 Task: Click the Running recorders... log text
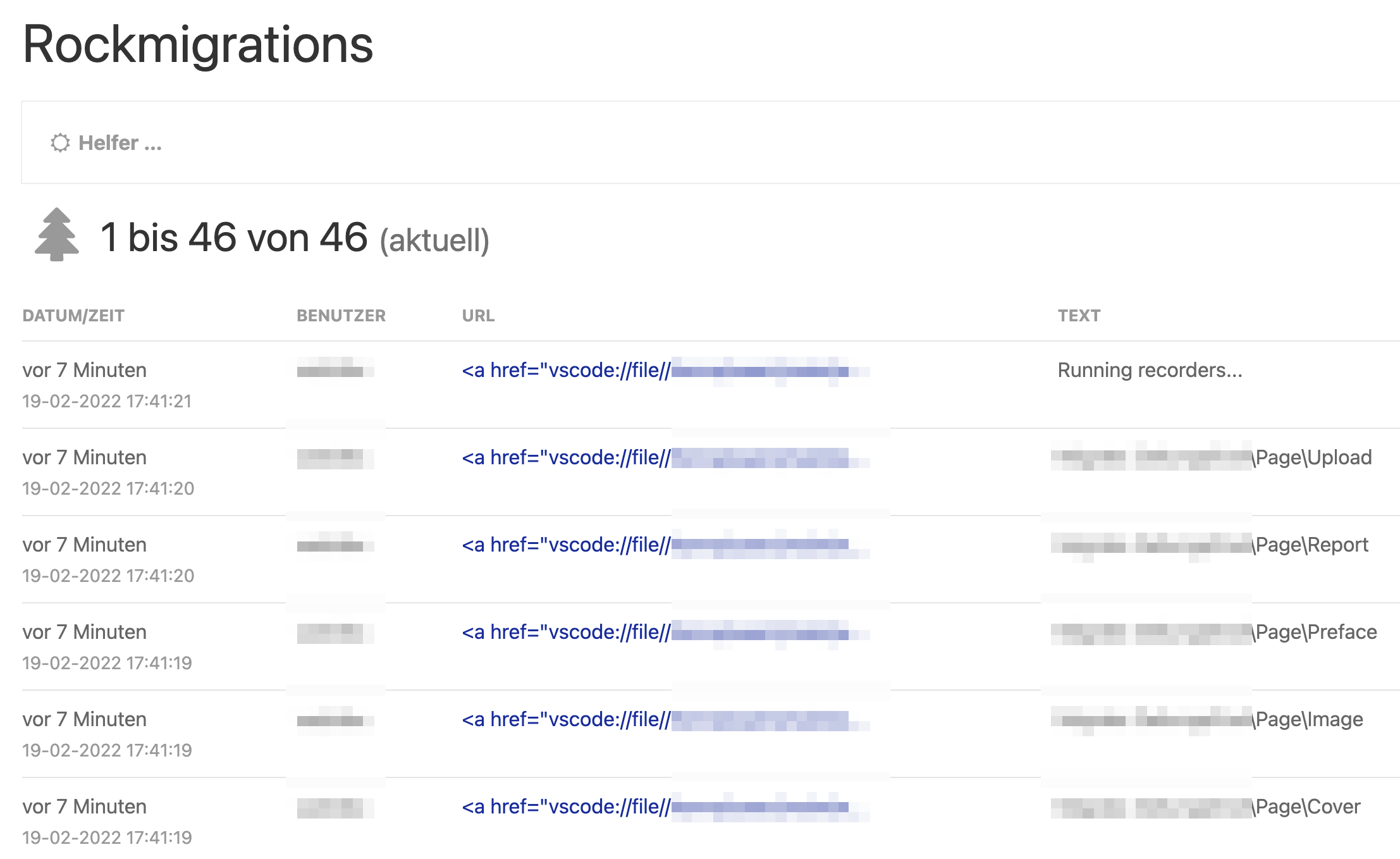point(1148,370)
